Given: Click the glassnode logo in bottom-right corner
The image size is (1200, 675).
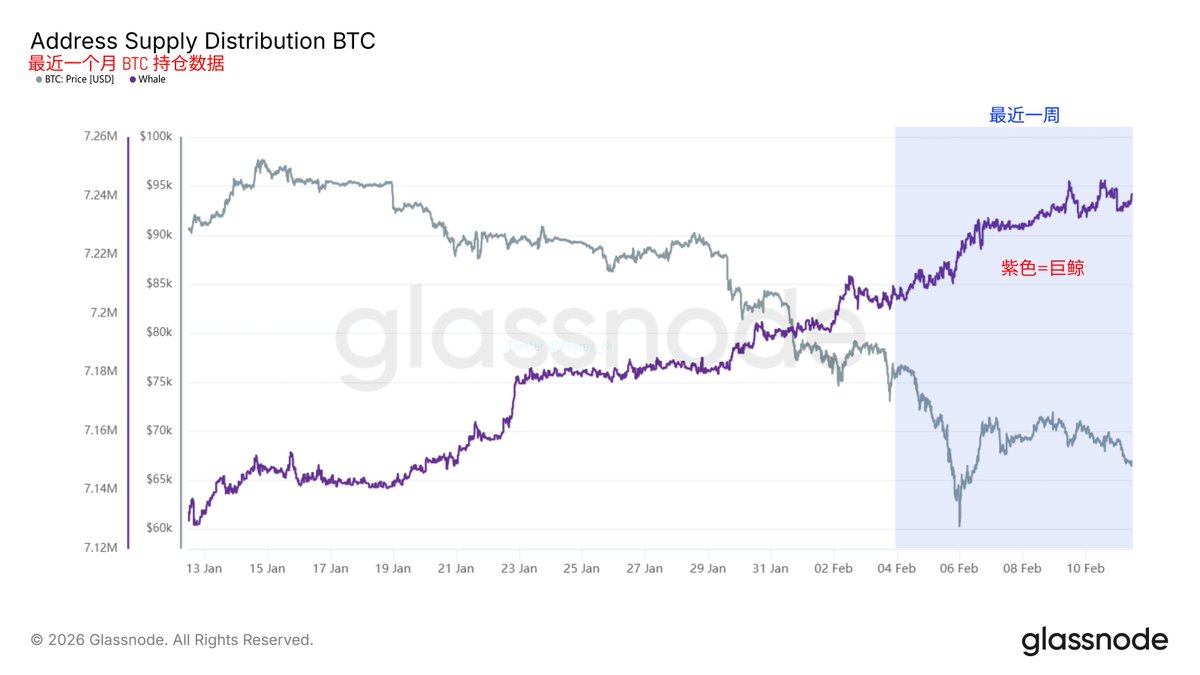Looking at the screenshot, I should (1094, 640).
